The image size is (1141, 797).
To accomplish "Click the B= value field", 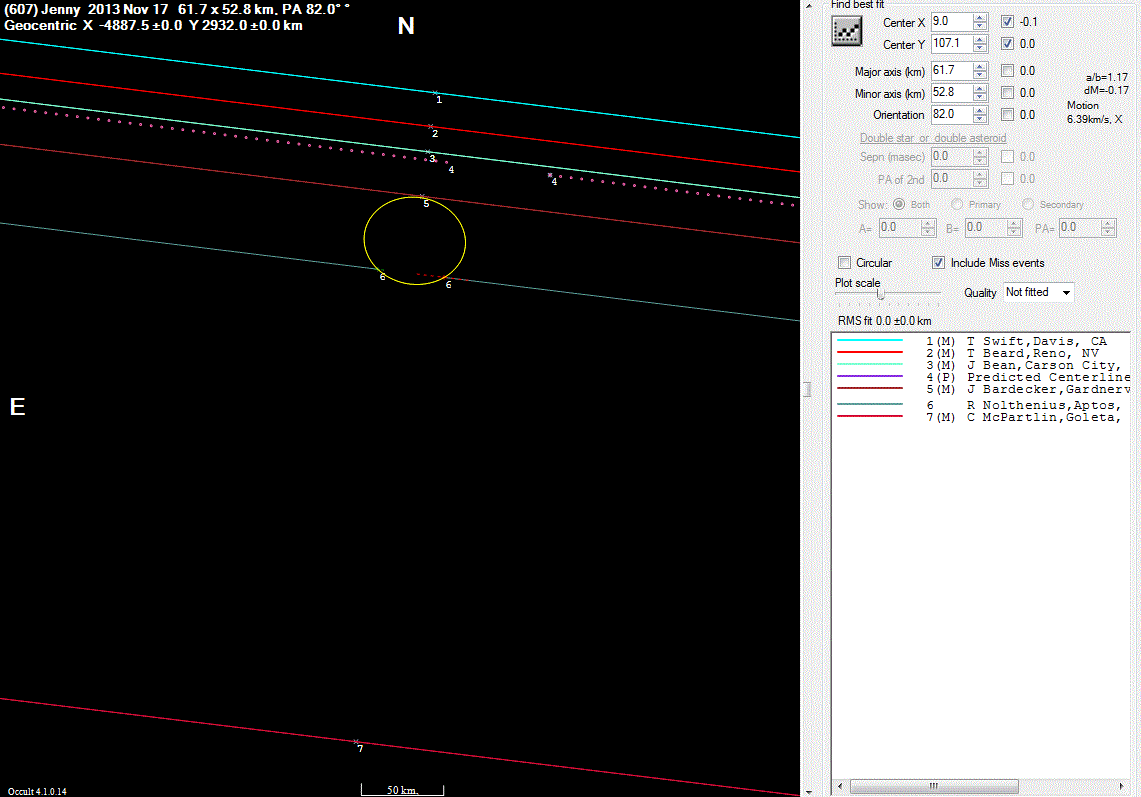I will coord(985,228).
